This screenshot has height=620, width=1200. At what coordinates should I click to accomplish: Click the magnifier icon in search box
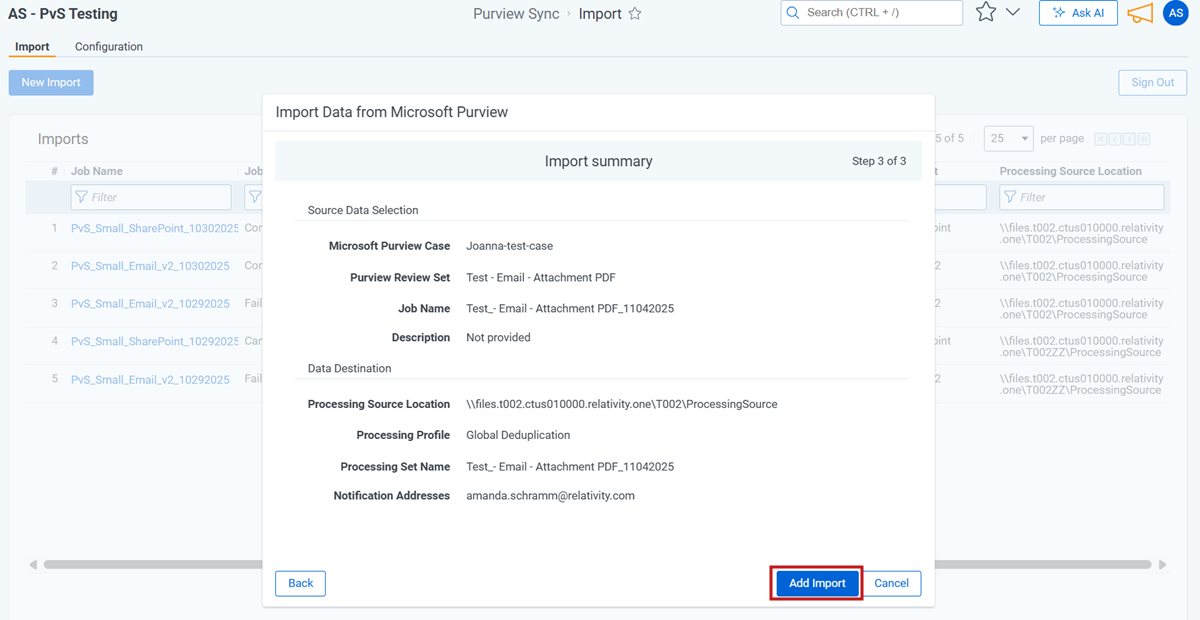793,13
